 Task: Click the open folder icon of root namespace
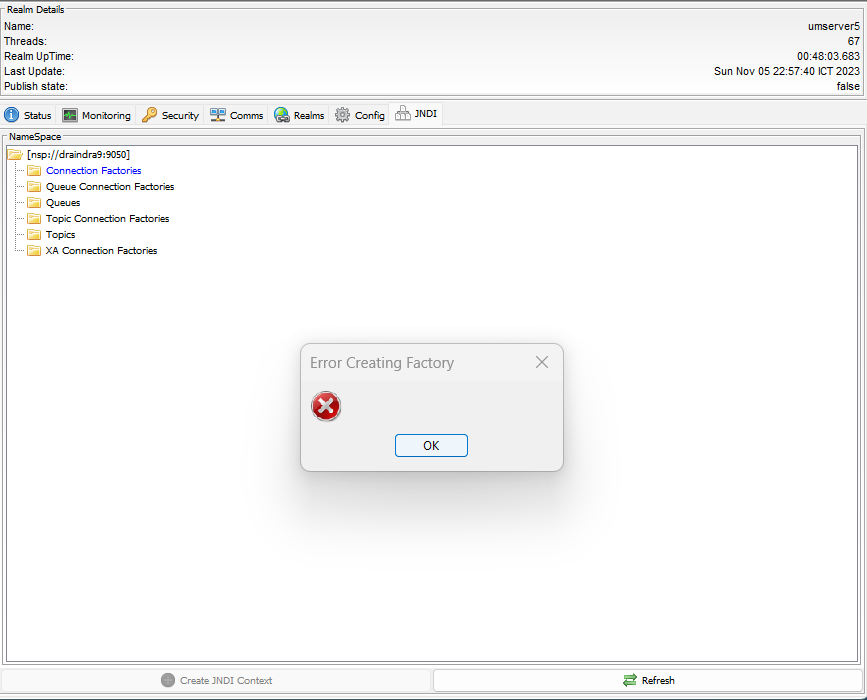tap(15, 154)
